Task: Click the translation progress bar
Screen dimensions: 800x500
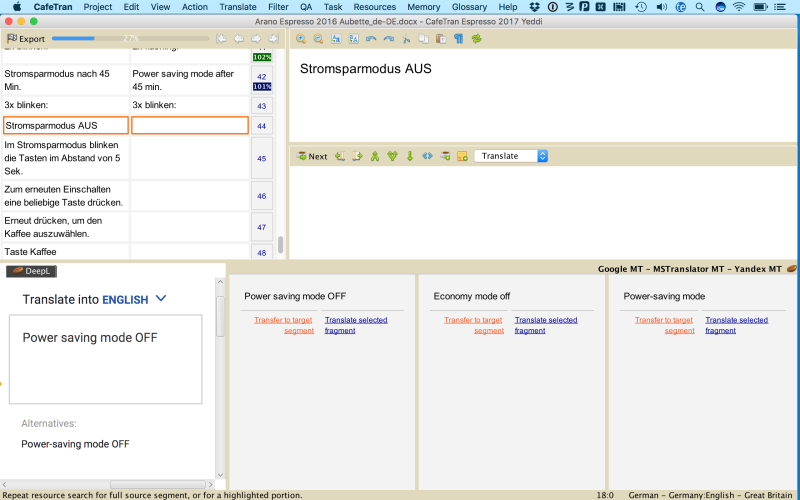Action: (131, 38)
